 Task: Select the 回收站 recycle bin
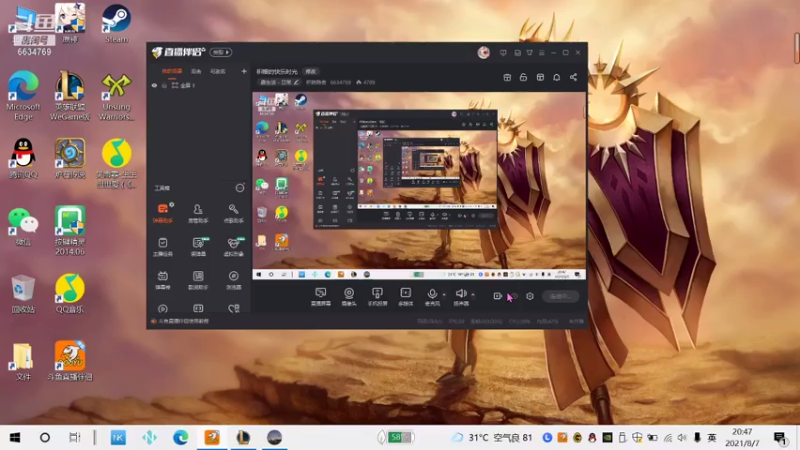point(23,293)
